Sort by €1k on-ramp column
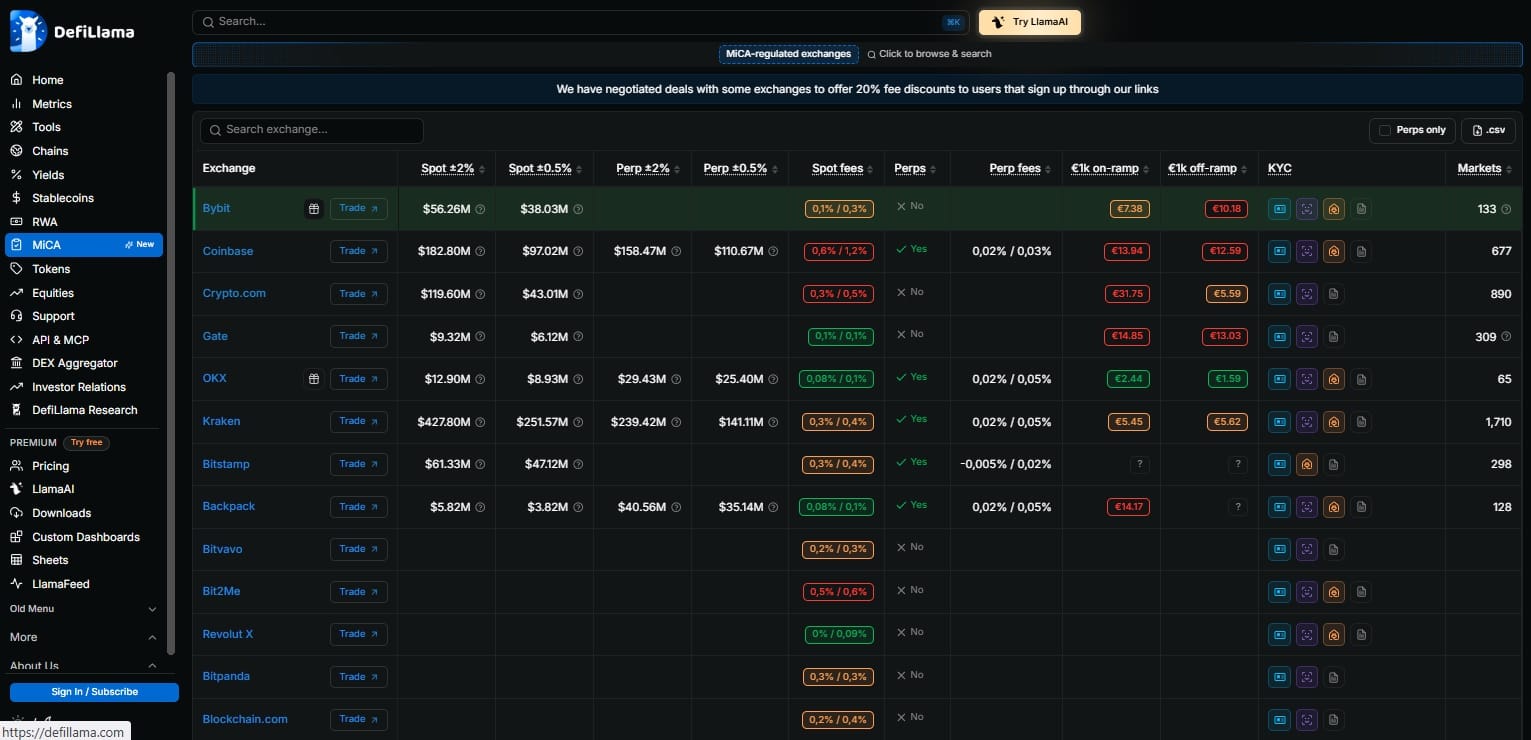This screenshot has width=1531, height=740. coord(1111,168)
